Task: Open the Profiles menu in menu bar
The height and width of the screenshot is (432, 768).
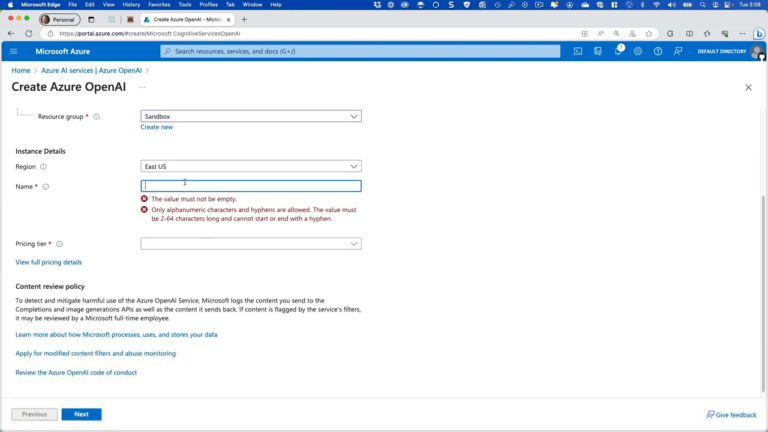Action: [208, 5]
